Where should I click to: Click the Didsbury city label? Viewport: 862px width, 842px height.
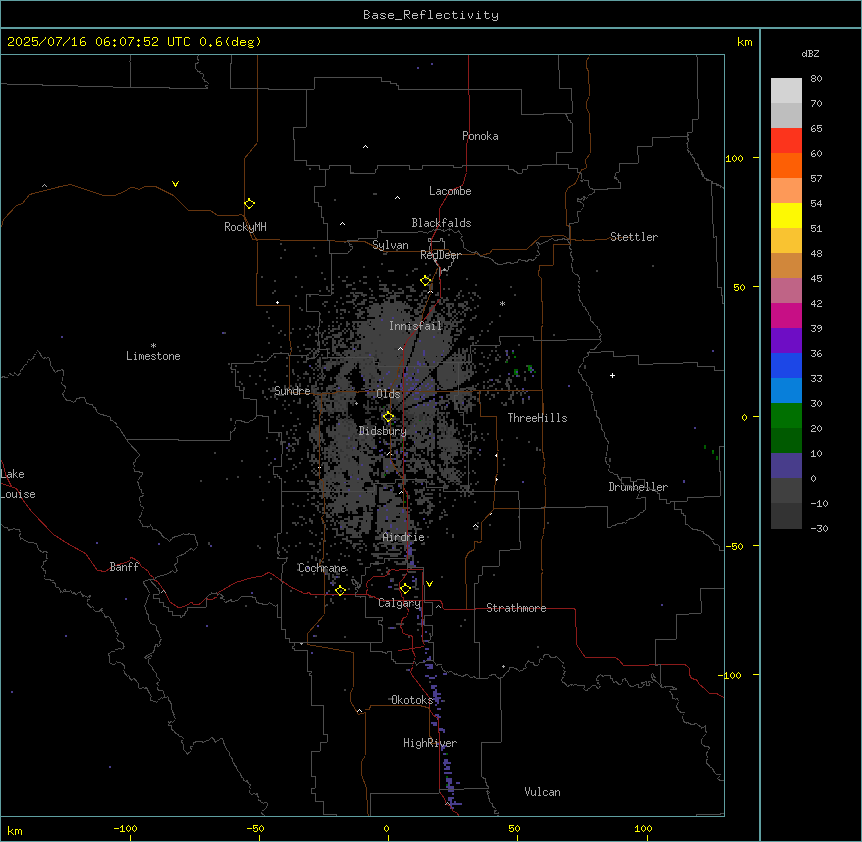click(383, 431)
